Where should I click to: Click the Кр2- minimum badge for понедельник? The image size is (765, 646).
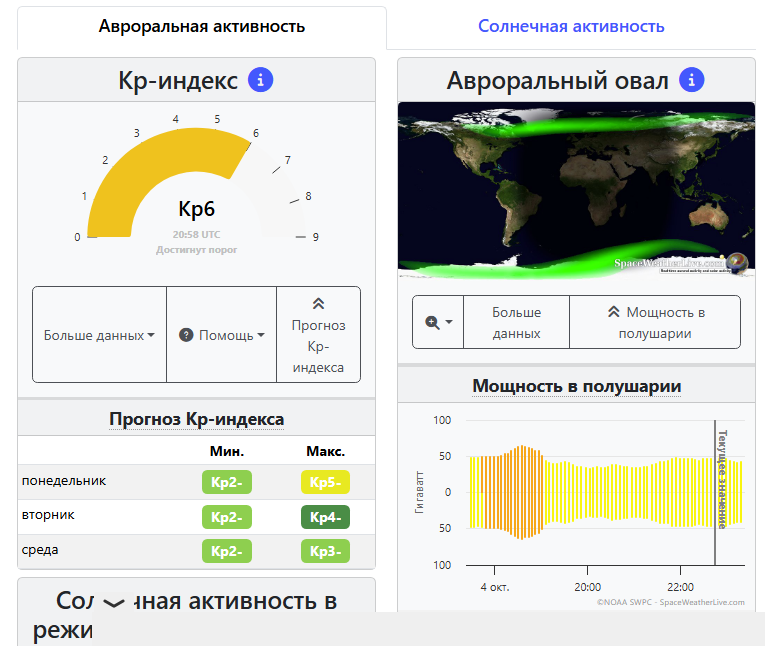[227, 482]
